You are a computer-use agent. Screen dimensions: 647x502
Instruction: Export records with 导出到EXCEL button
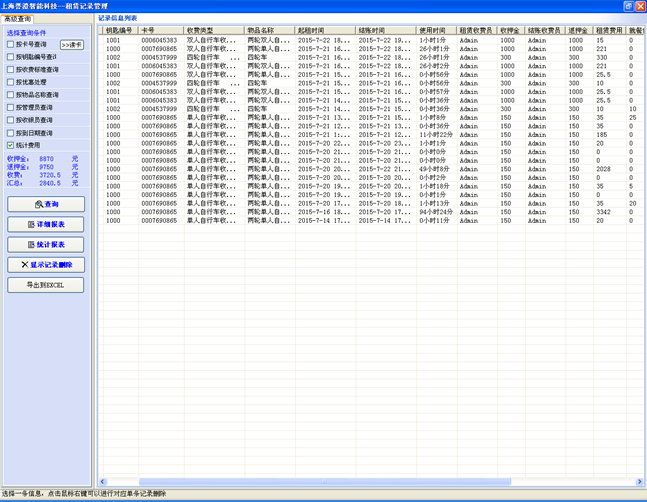(x=46, y=285)
